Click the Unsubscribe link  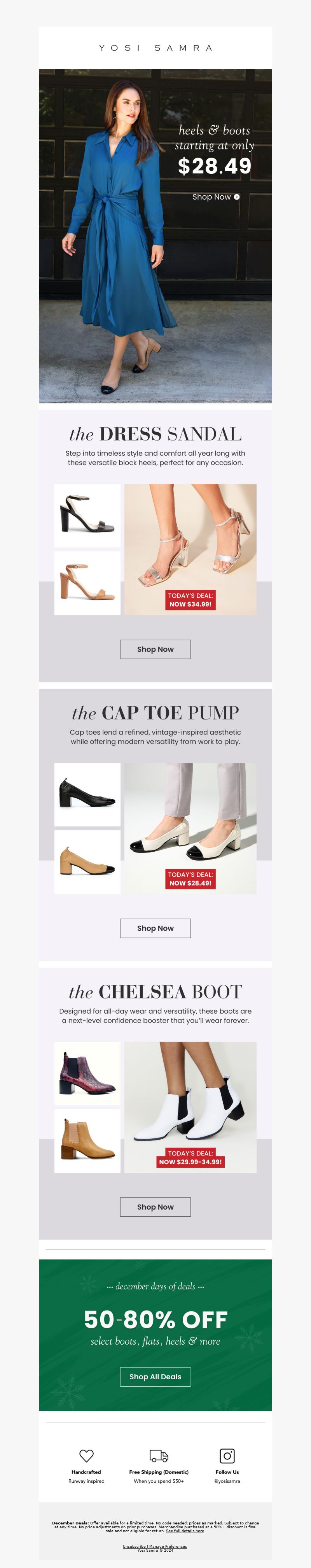(x=134, y=1546)
